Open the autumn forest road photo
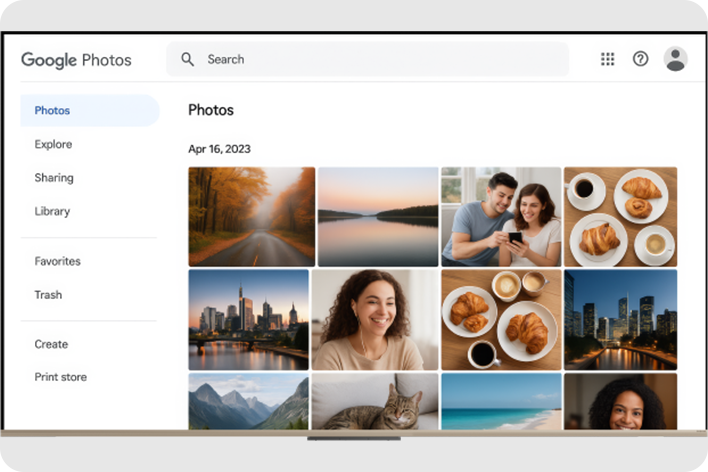The height and width of the screenshot is (472, 708). point(251,216)
